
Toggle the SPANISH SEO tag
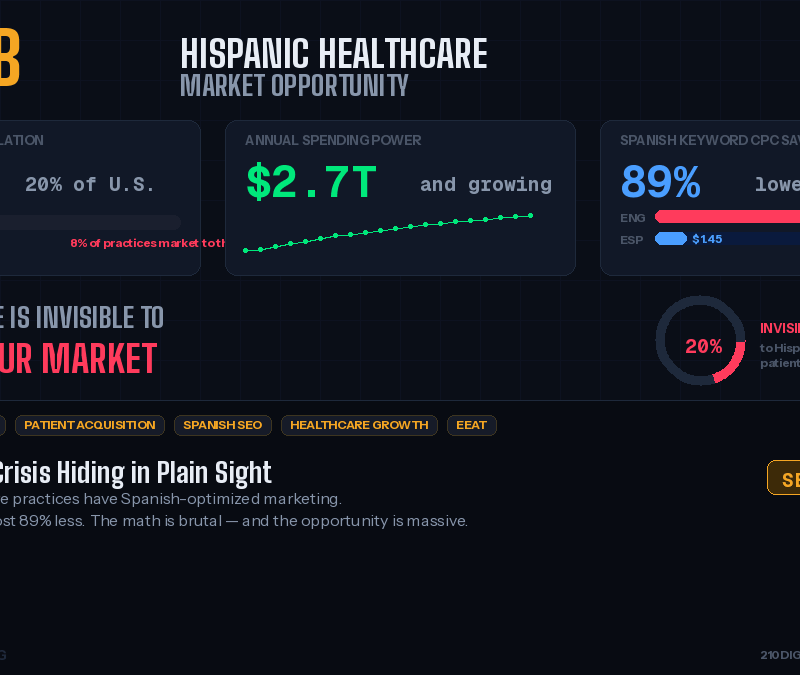point(222,425)
